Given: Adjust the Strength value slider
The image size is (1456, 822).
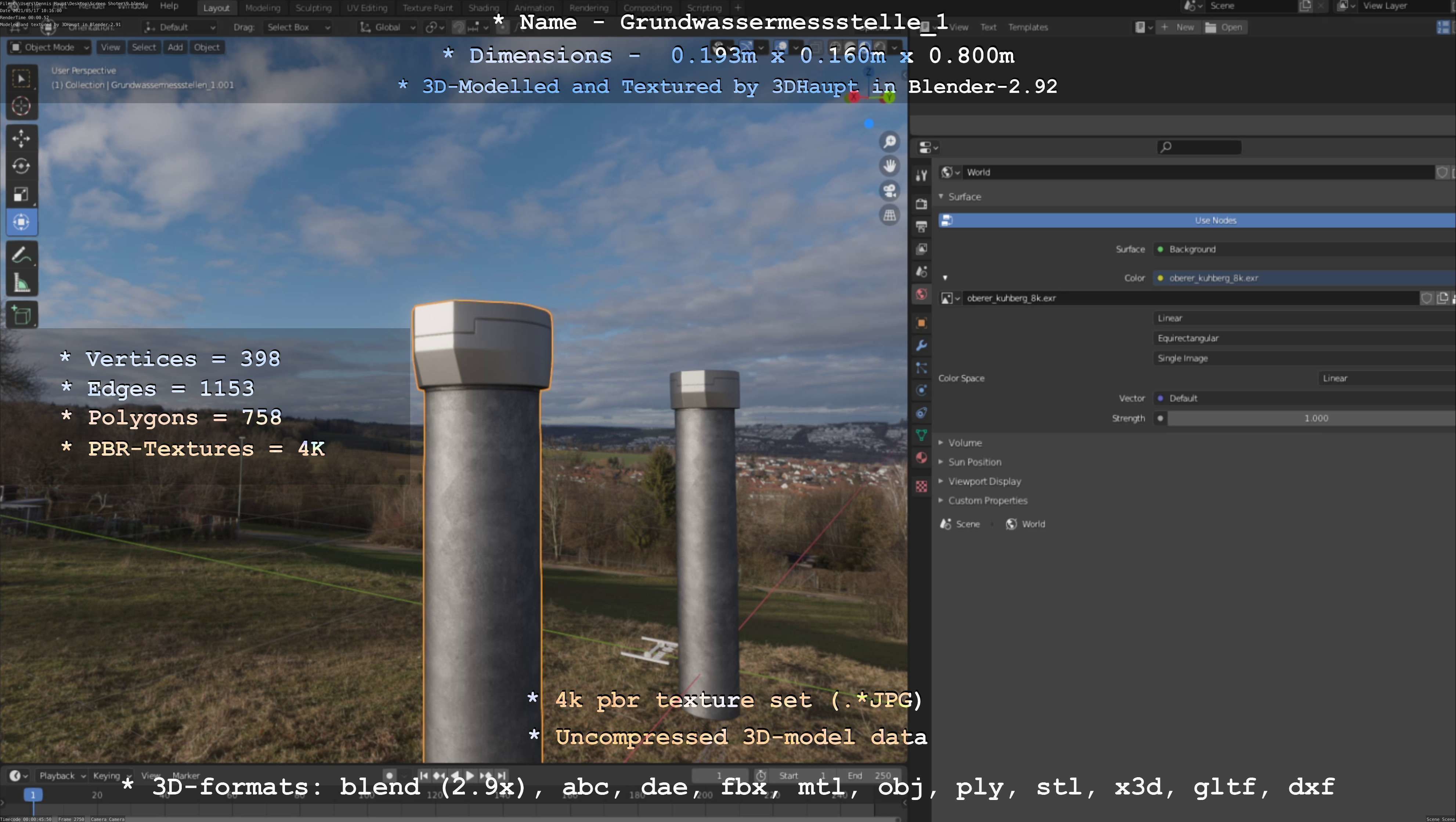Looking at the screenshot, I should [1311, 419].
